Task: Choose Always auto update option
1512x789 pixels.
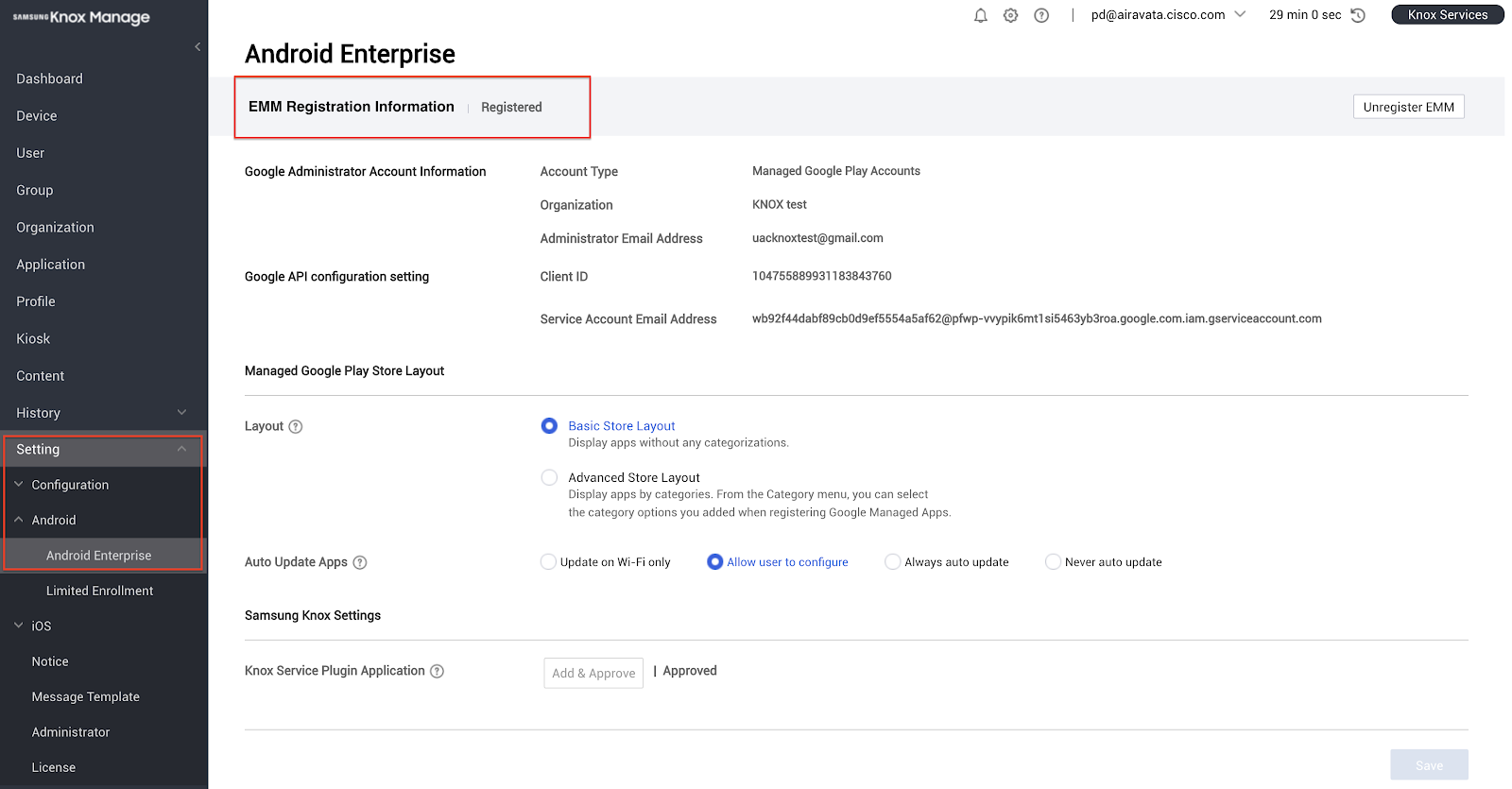Action: [892, 561]
